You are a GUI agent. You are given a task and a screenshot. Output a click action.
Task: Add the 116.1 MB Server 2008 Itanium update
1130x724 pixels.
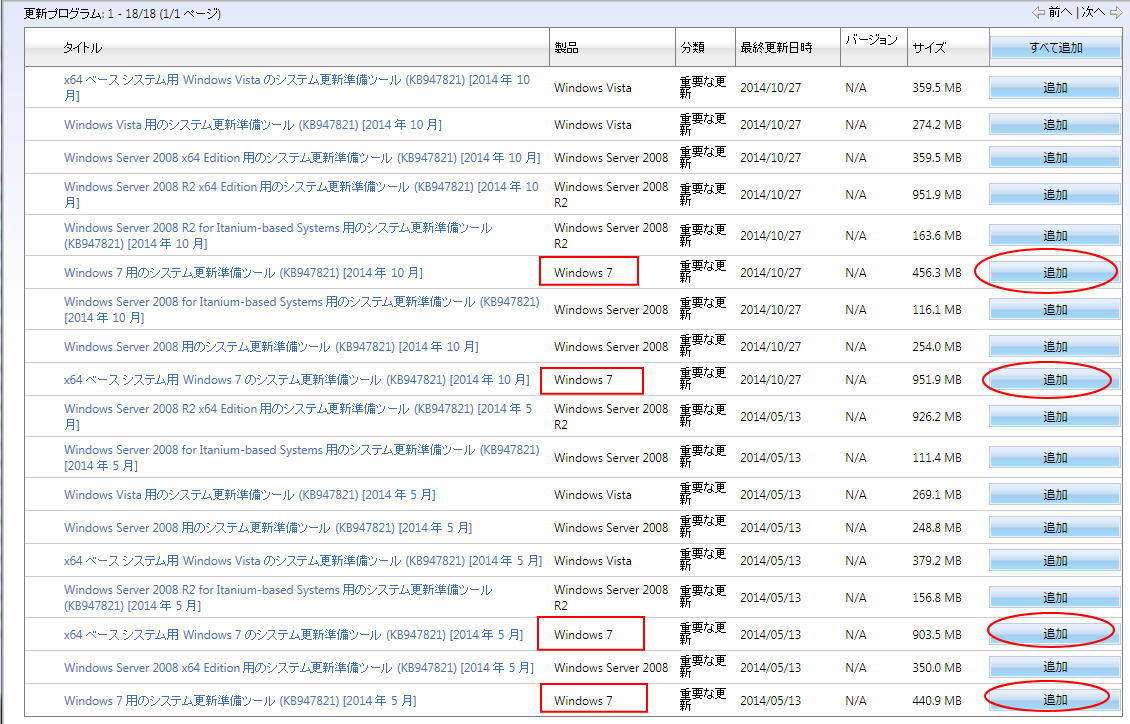click(x=1055, y=310)
